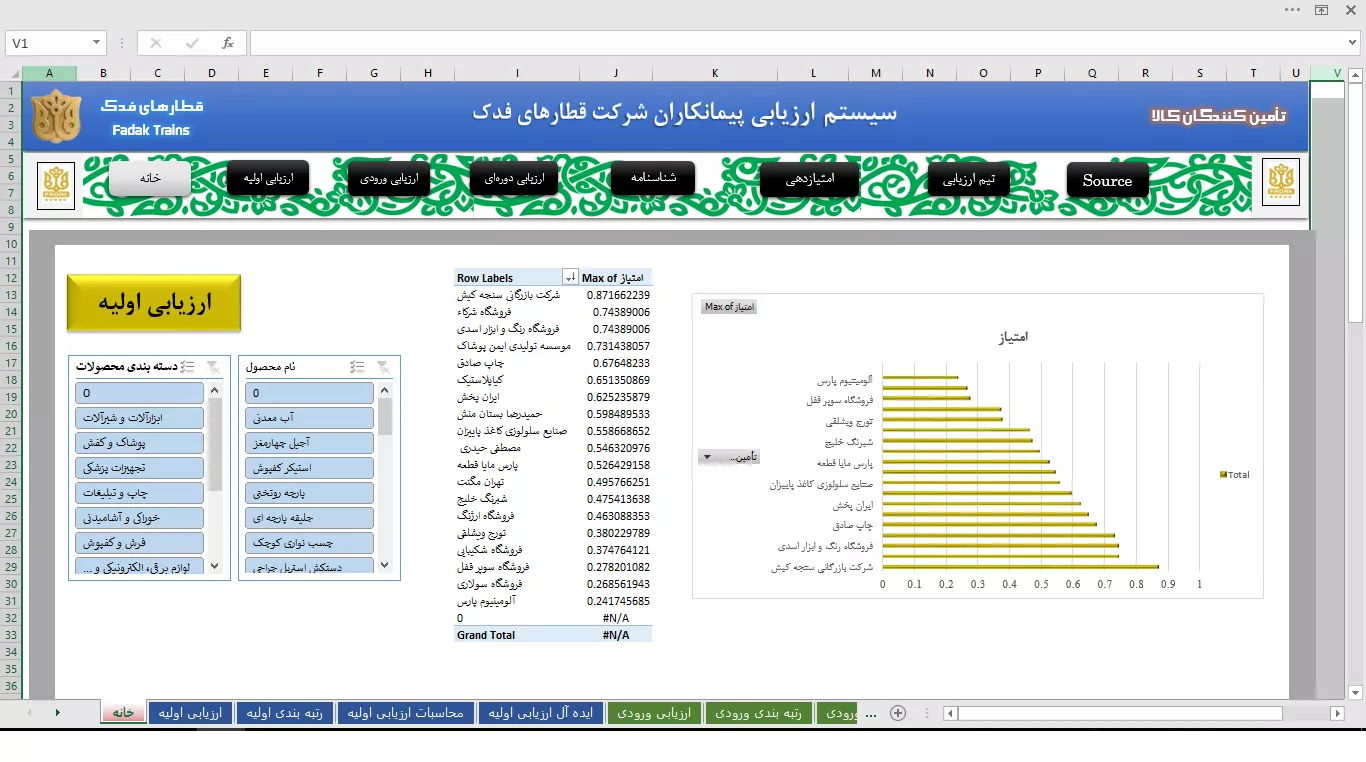Add a new sheet with the plus icon
This screenshot has width=1366, height=762.
point(898,713)
